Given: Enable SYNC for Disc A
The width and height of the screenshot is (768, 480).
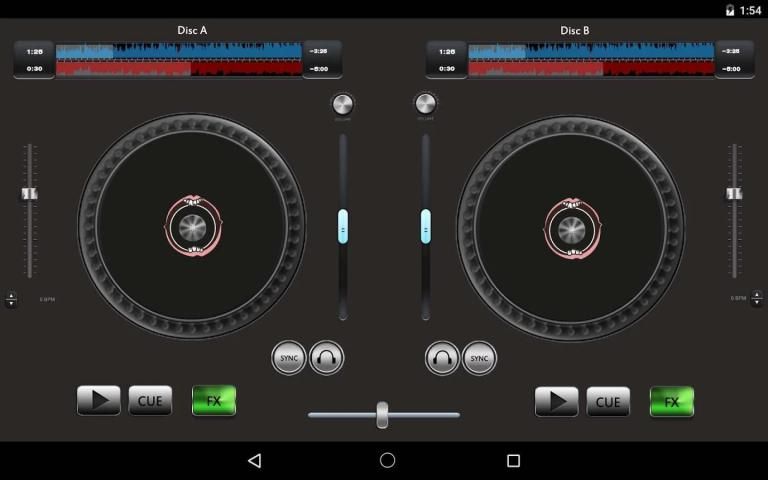Looking at the screenshot, I should click(x=289, y=358).
